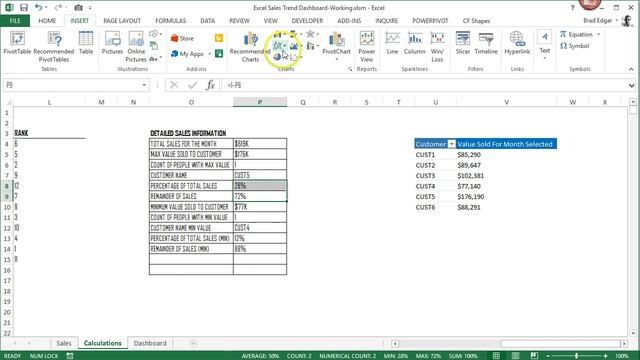This screenshot has width=640, height=360.
Task: Insert a pie chart from Charts group
Action: (x=277, y=57)
